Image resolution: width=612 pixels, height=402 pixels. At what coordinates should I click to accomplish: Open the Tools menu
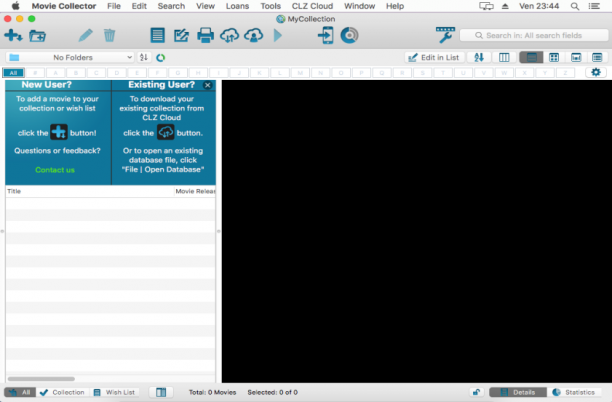click(270, 6)
